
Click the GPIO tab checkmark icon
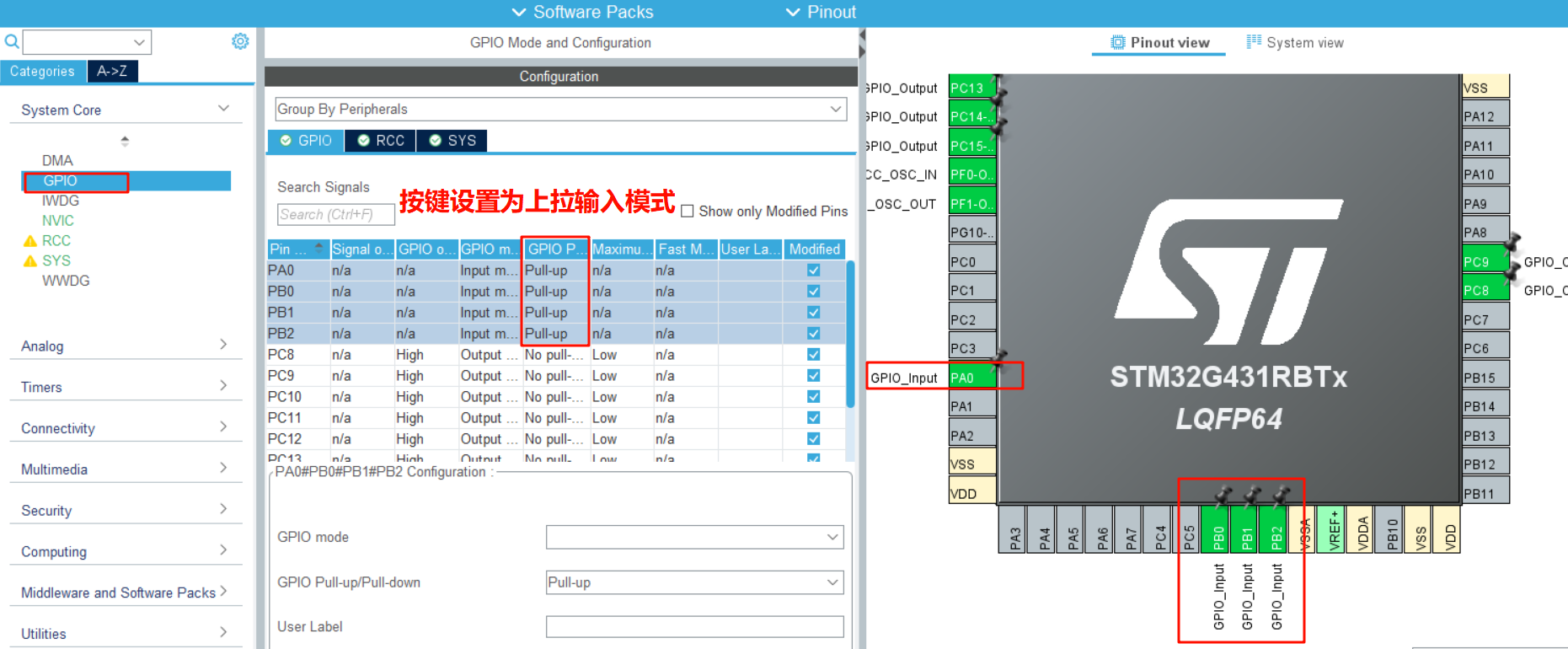[x=286, y=141]
